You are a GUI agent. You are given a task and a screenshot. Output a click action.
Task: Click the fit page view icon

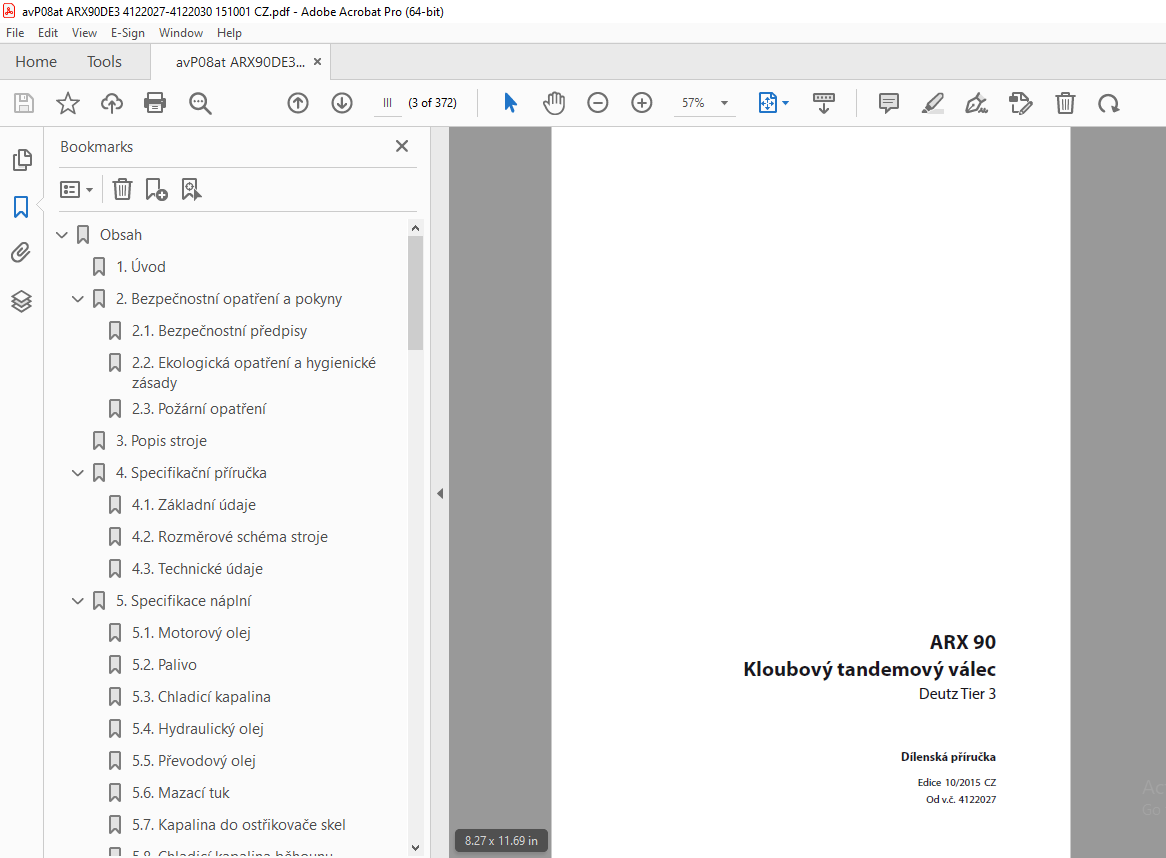click(x=767, y=103)
